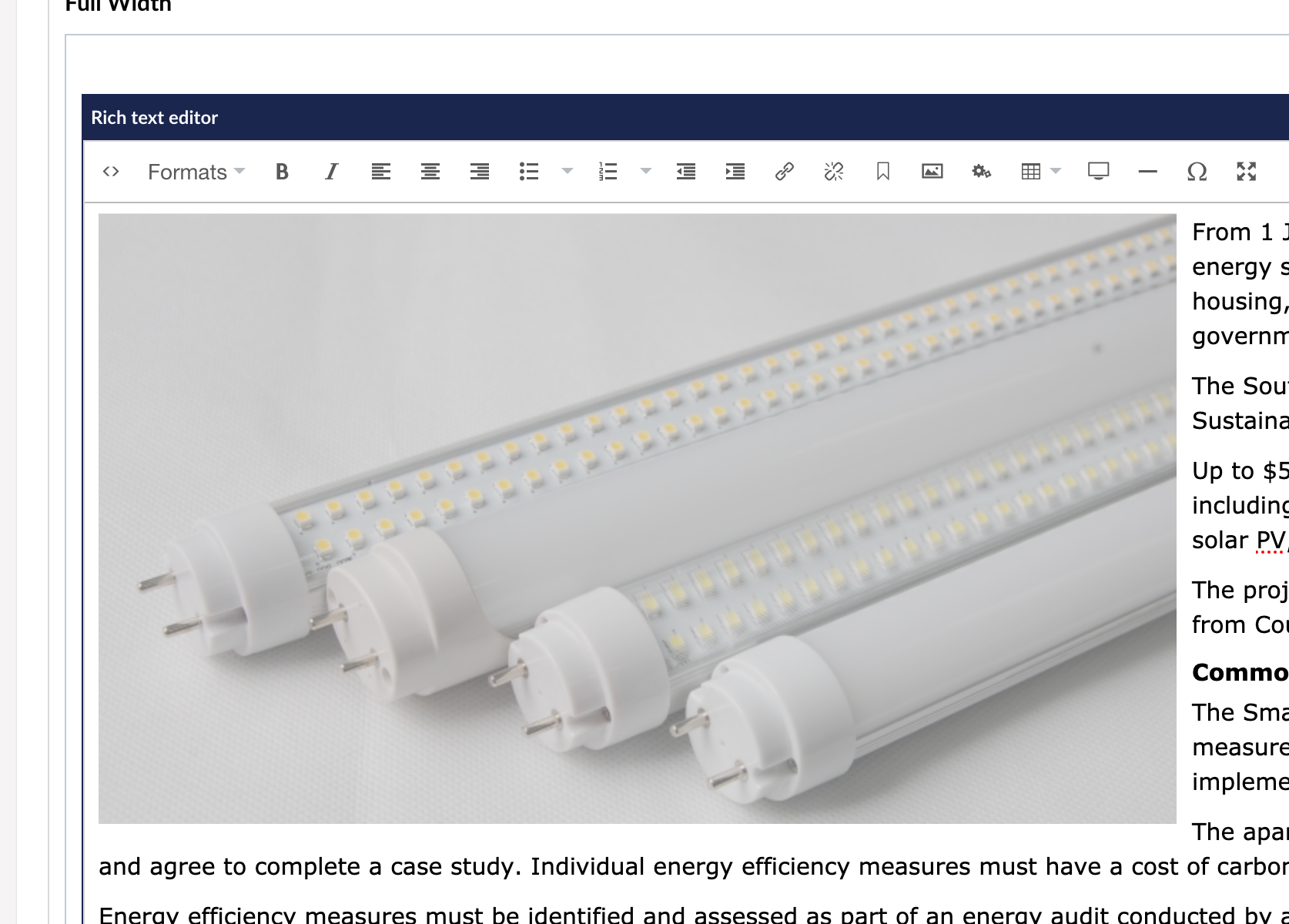Increase indent of paragraph
This screenshot has width=1289, height=924.
(735, 172)
